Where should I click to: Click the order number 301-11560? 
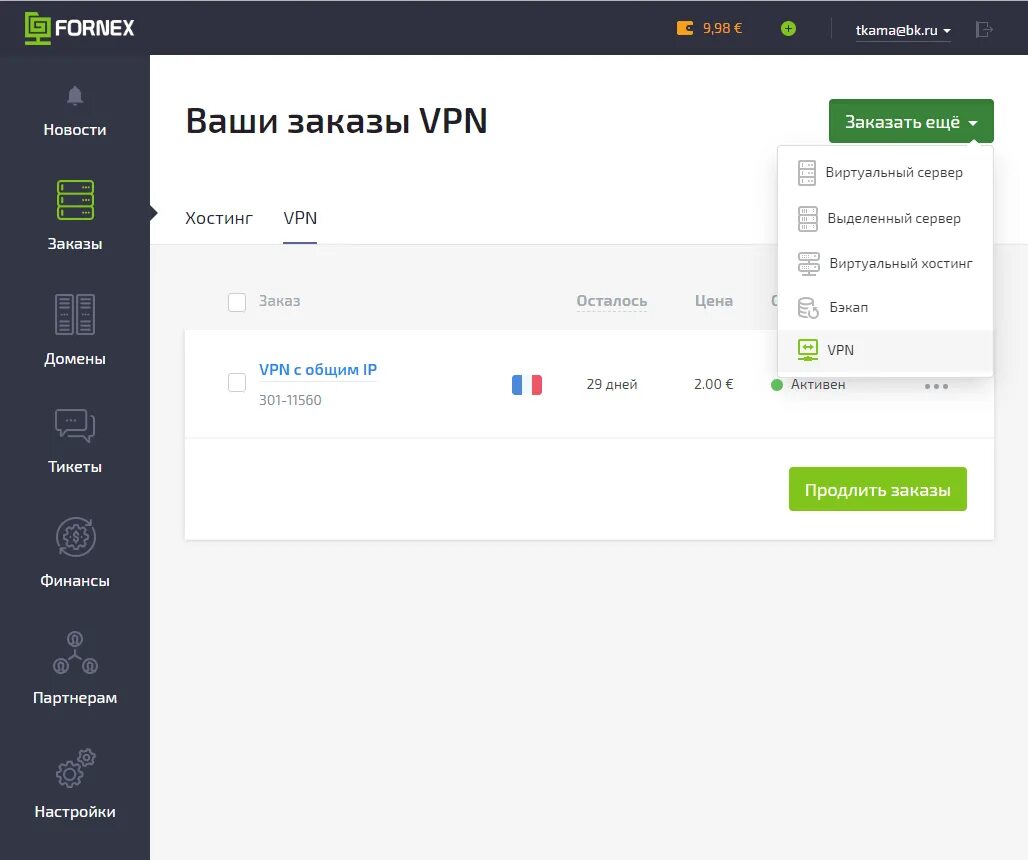[x=290, y=400]
